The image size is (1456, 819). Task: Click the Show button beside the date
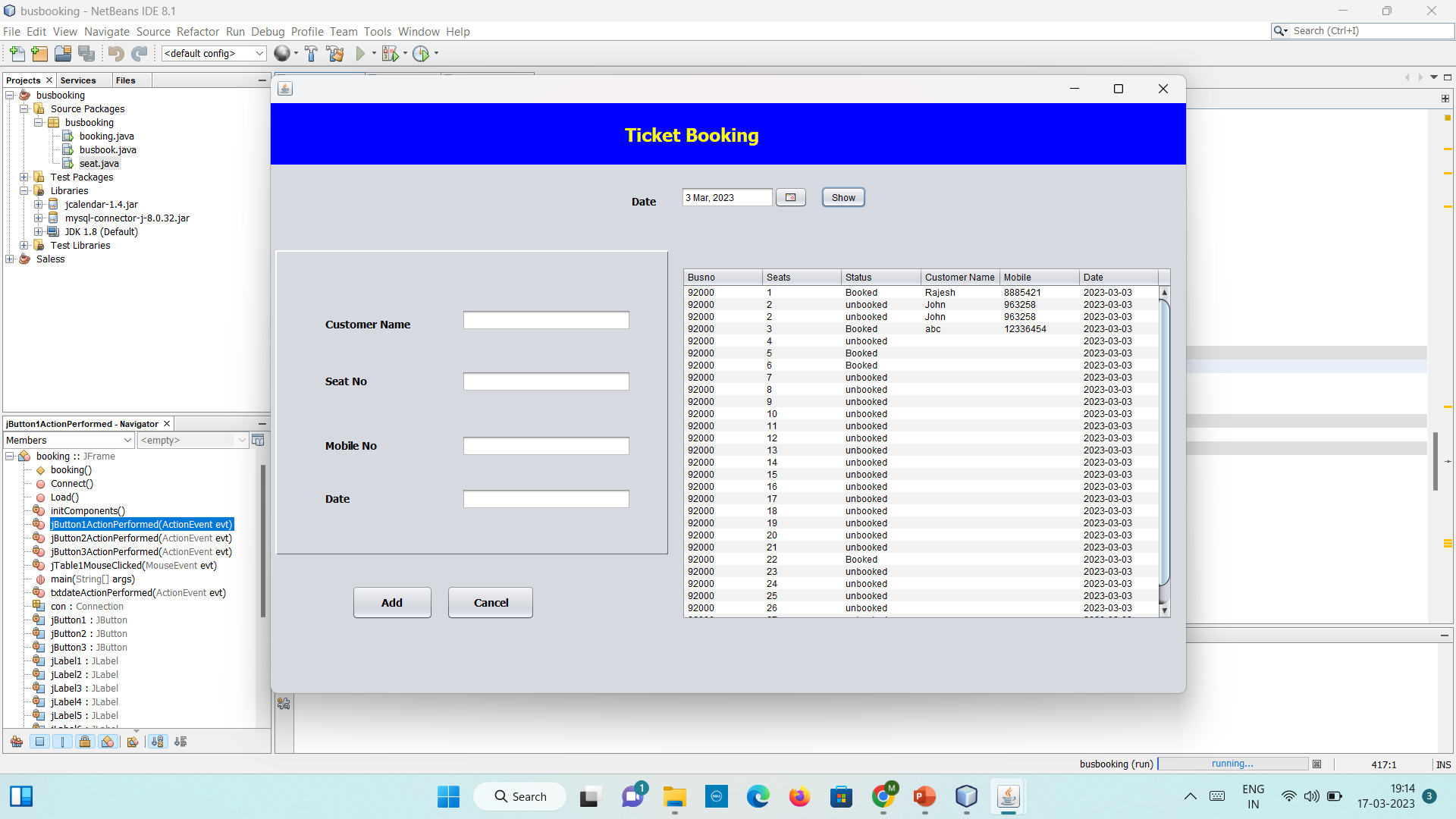pyautogui.click(x=843, y=197)
